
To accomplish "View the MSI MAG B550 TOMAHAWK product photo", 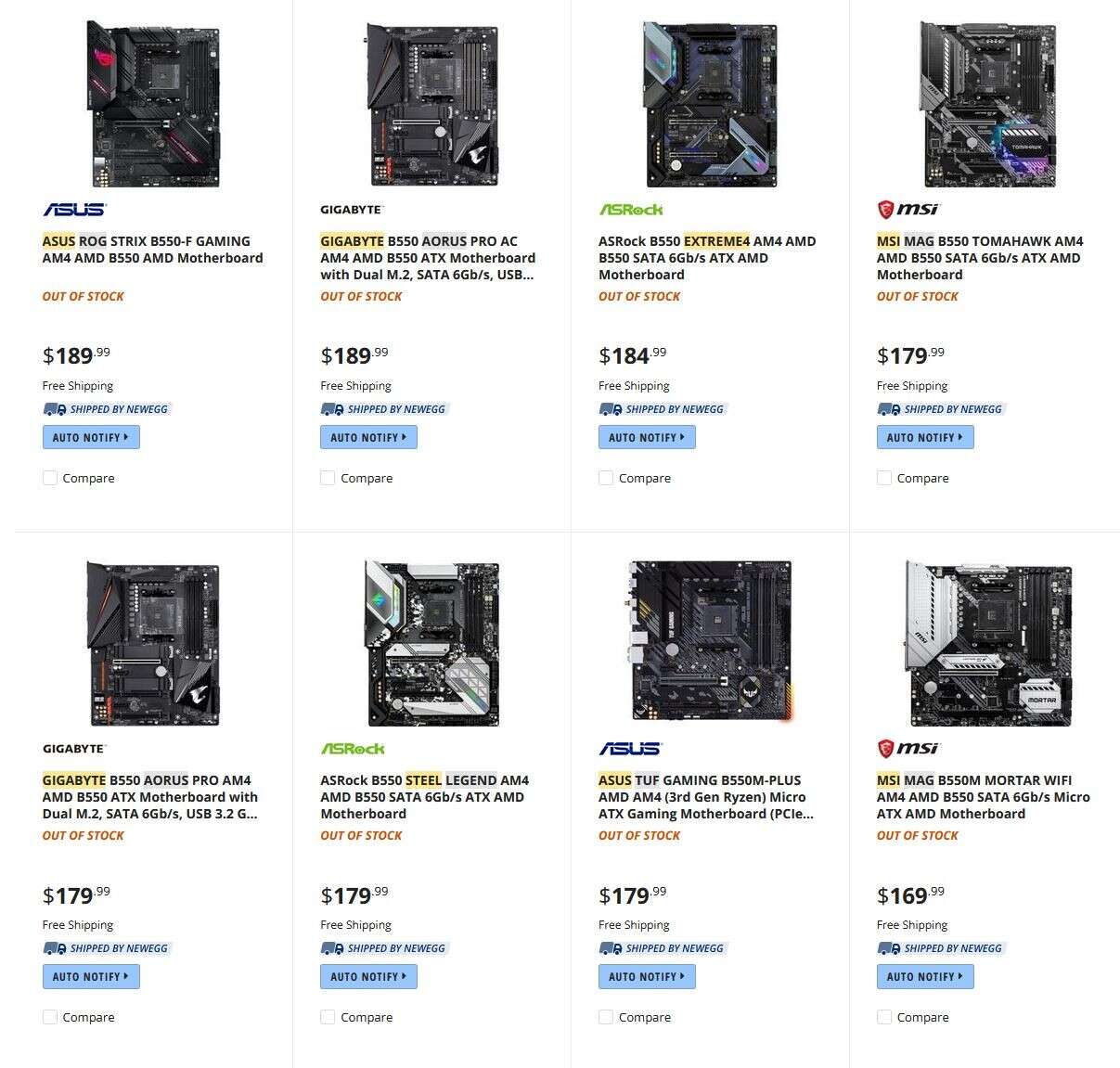I will [x=989, y=104].
